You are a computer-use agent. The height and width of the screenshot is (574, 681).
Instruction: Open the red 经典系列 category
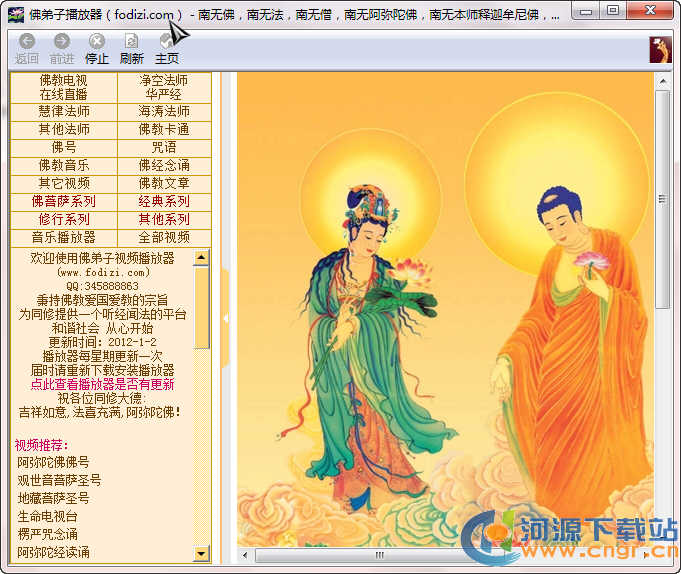coord(164,201)
